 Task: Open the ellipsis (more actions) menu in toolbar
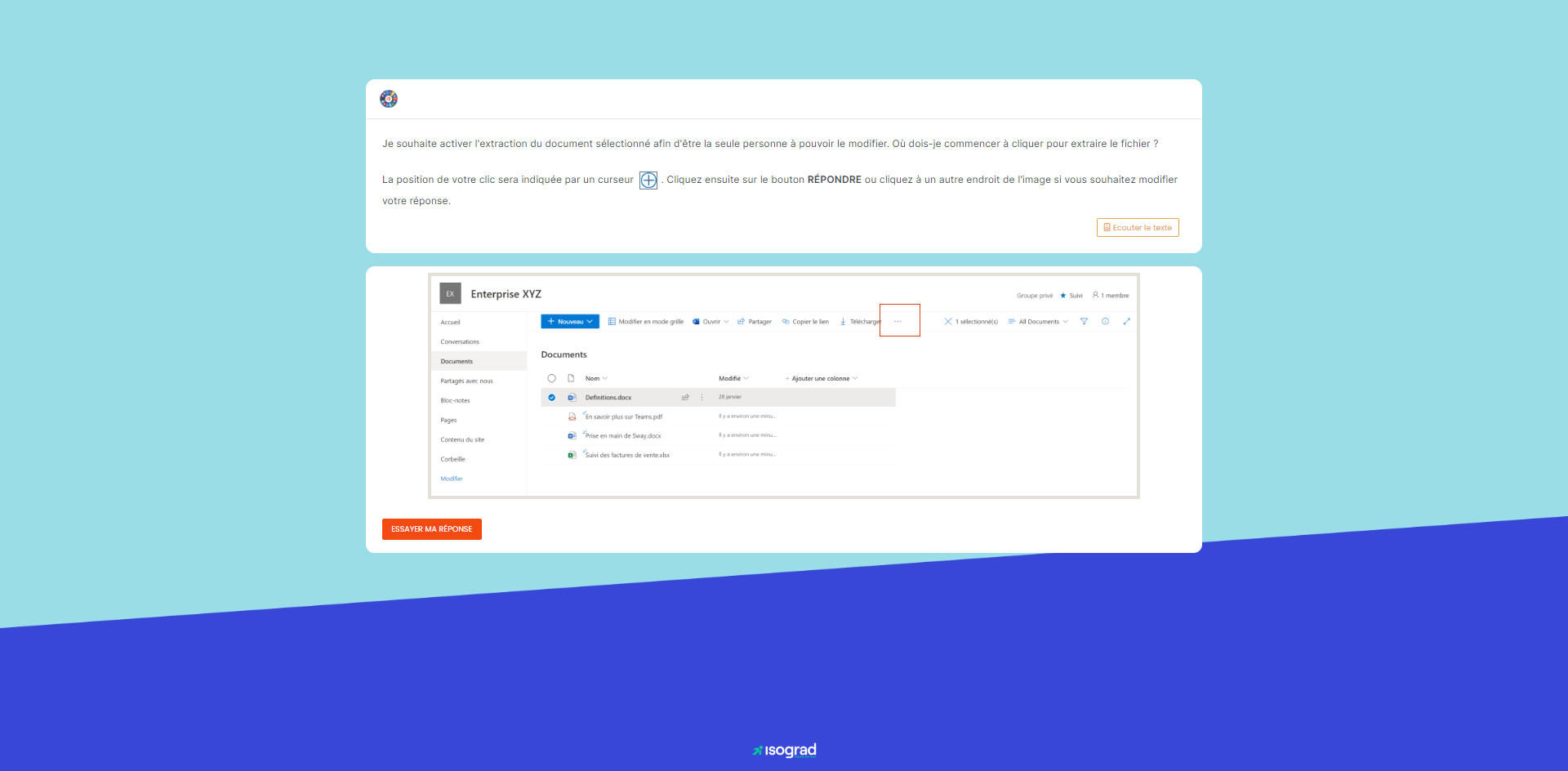[899, 321]
